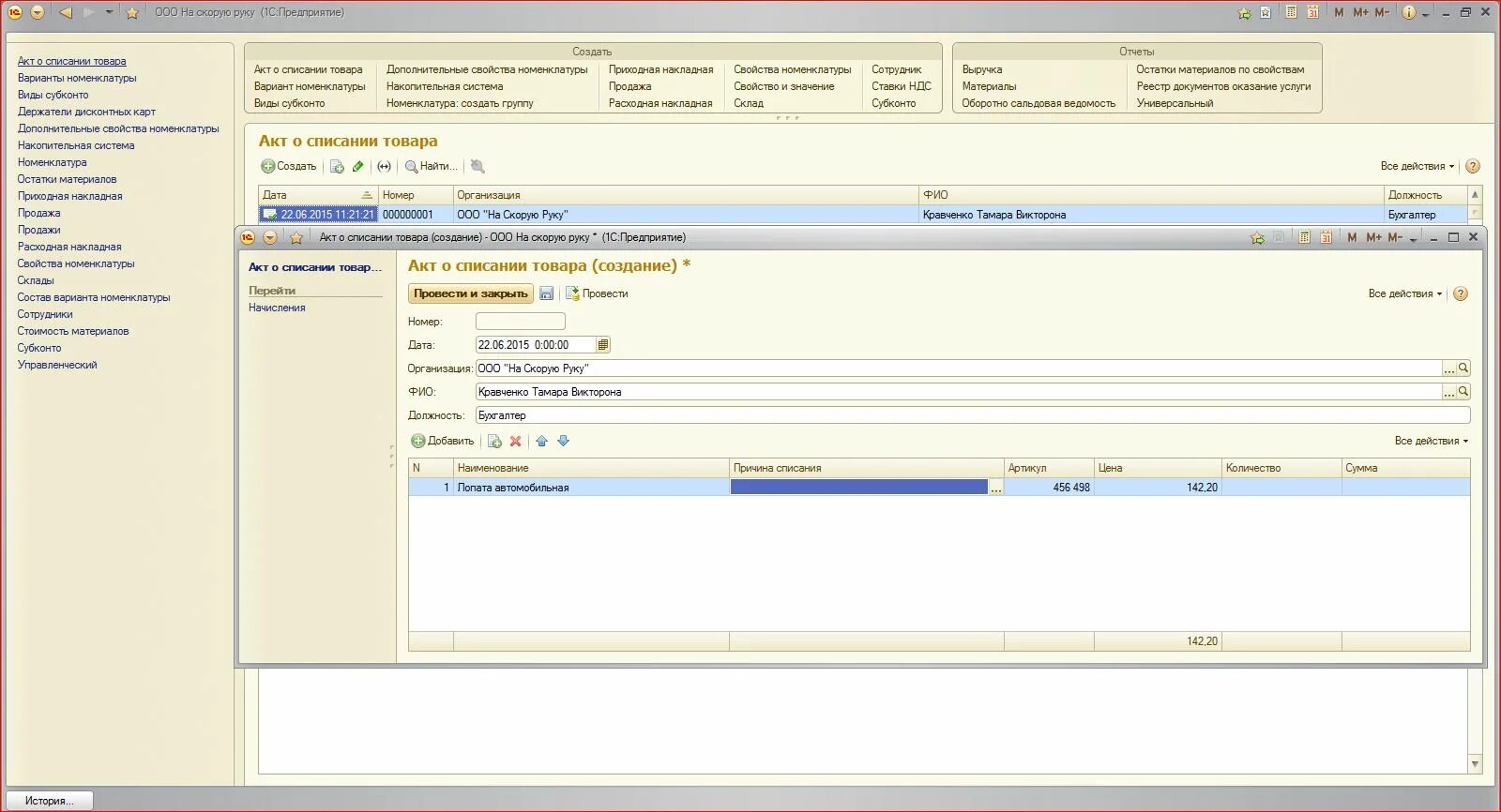Open Причина списания selection ellipsis button

click(996, 488)
